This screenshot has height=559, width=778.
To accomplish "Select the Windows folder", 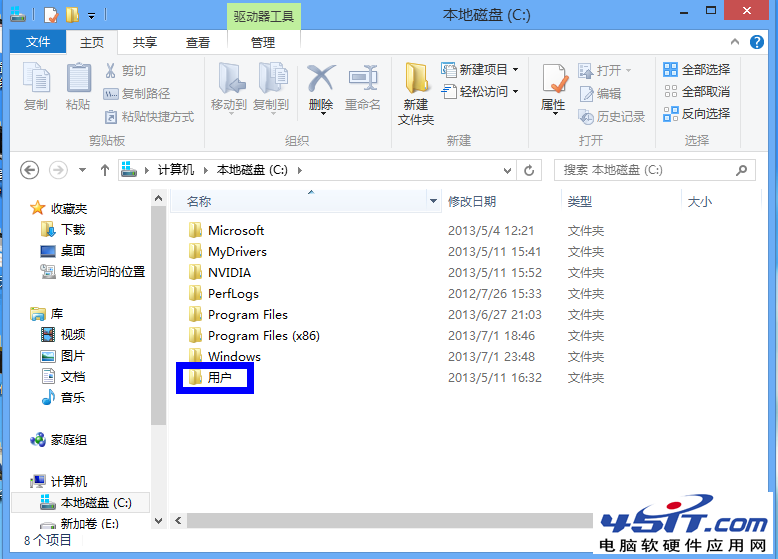I will [224, 356].
